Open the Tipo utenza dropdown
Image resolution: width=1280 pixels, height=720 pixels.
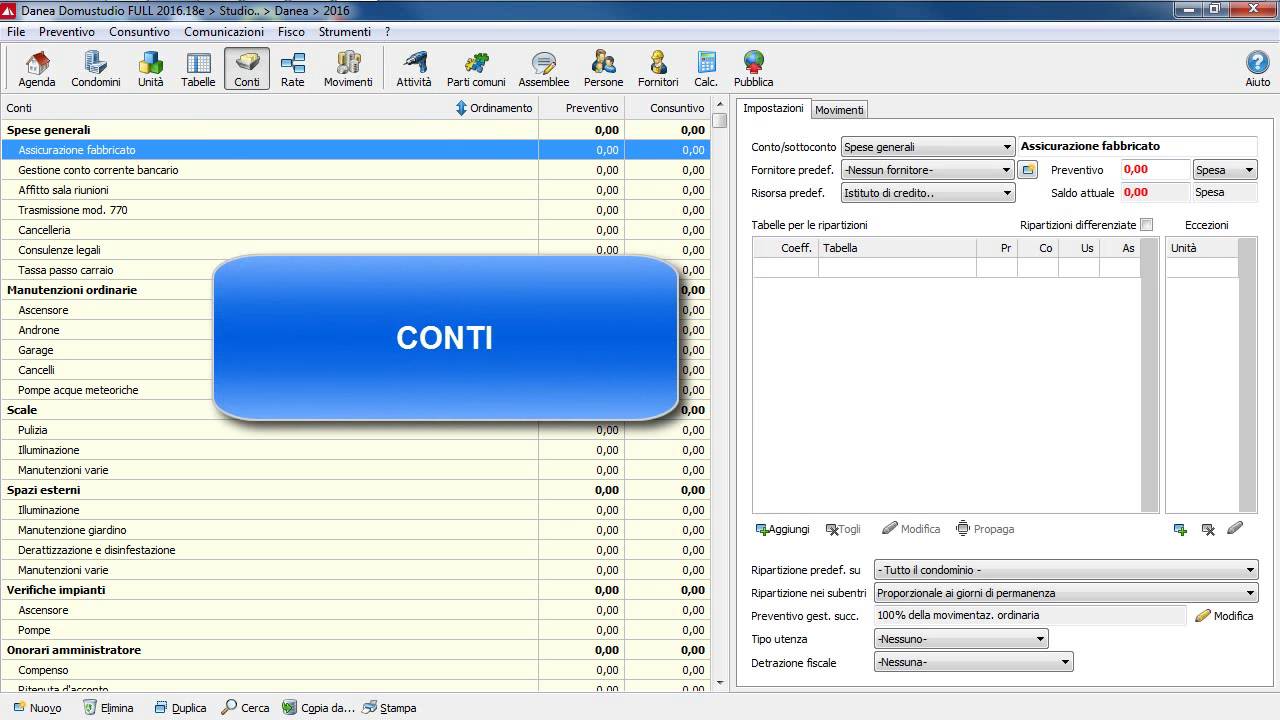pos(961,639)
